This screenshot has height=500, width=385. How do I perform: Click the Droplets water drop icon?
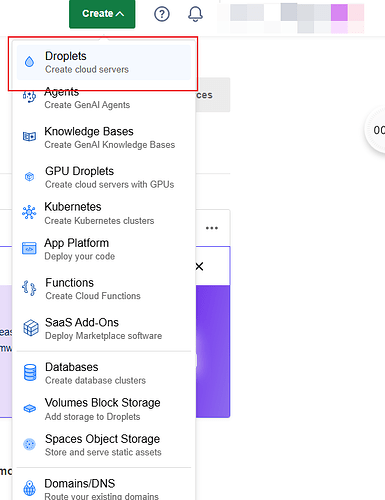[29, 62]
